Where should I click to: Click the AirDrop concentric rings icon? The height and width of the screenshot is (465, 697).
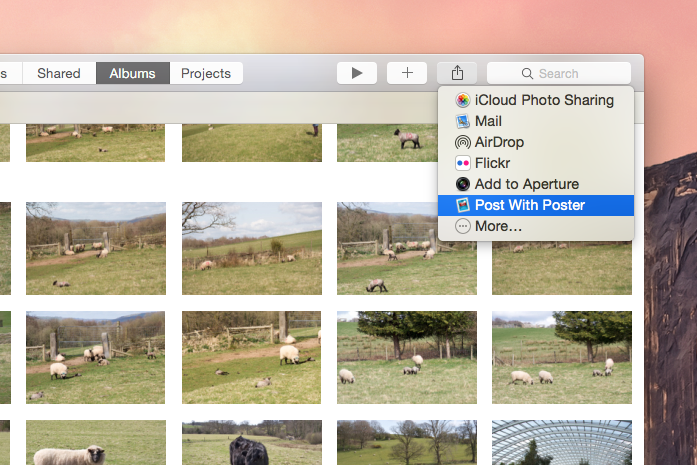coord(463,142)
